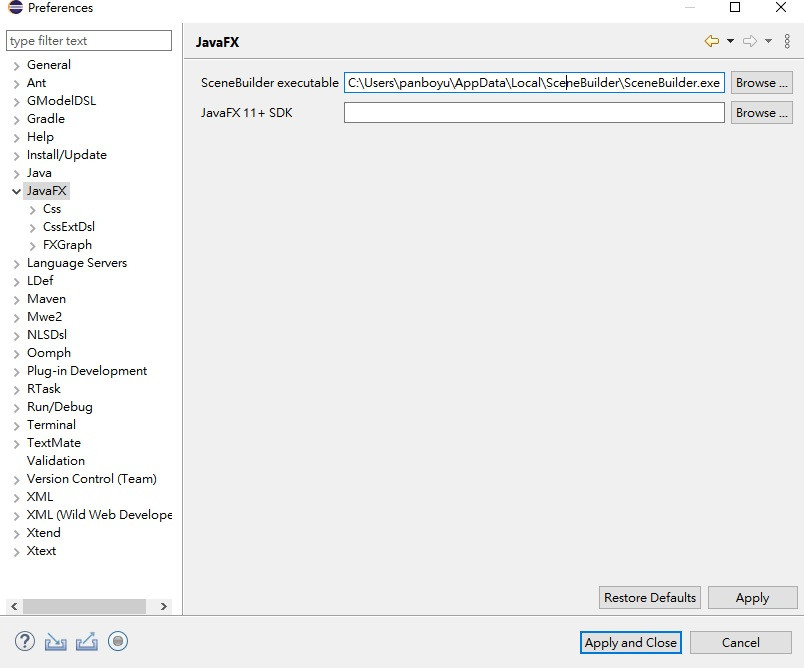The width and height of the screenshot is (804, 668).
Task: Select RTask preferences category
Action: click(x=44, y=389)
